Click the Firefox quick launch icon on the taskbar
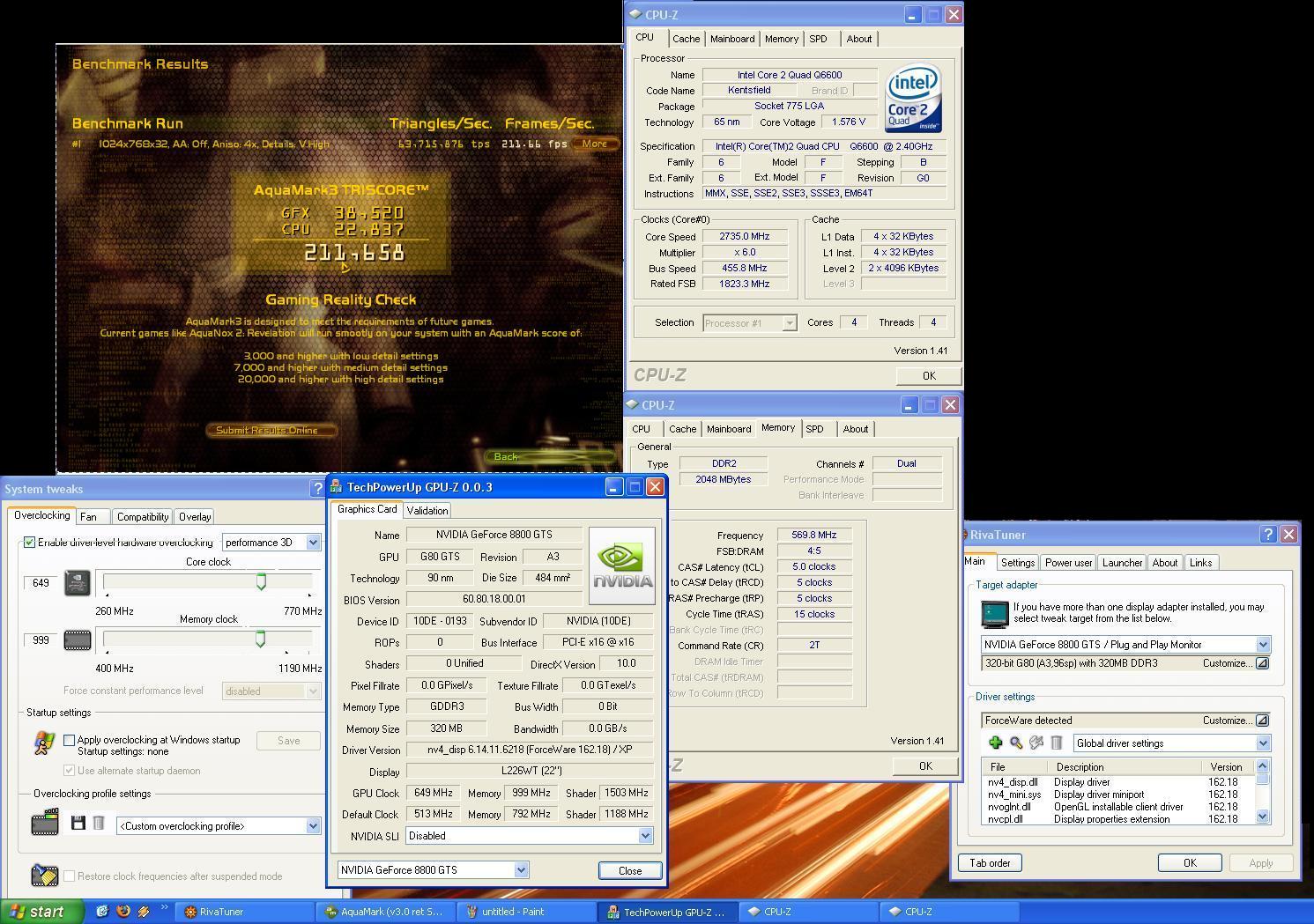 pos(122,912)
